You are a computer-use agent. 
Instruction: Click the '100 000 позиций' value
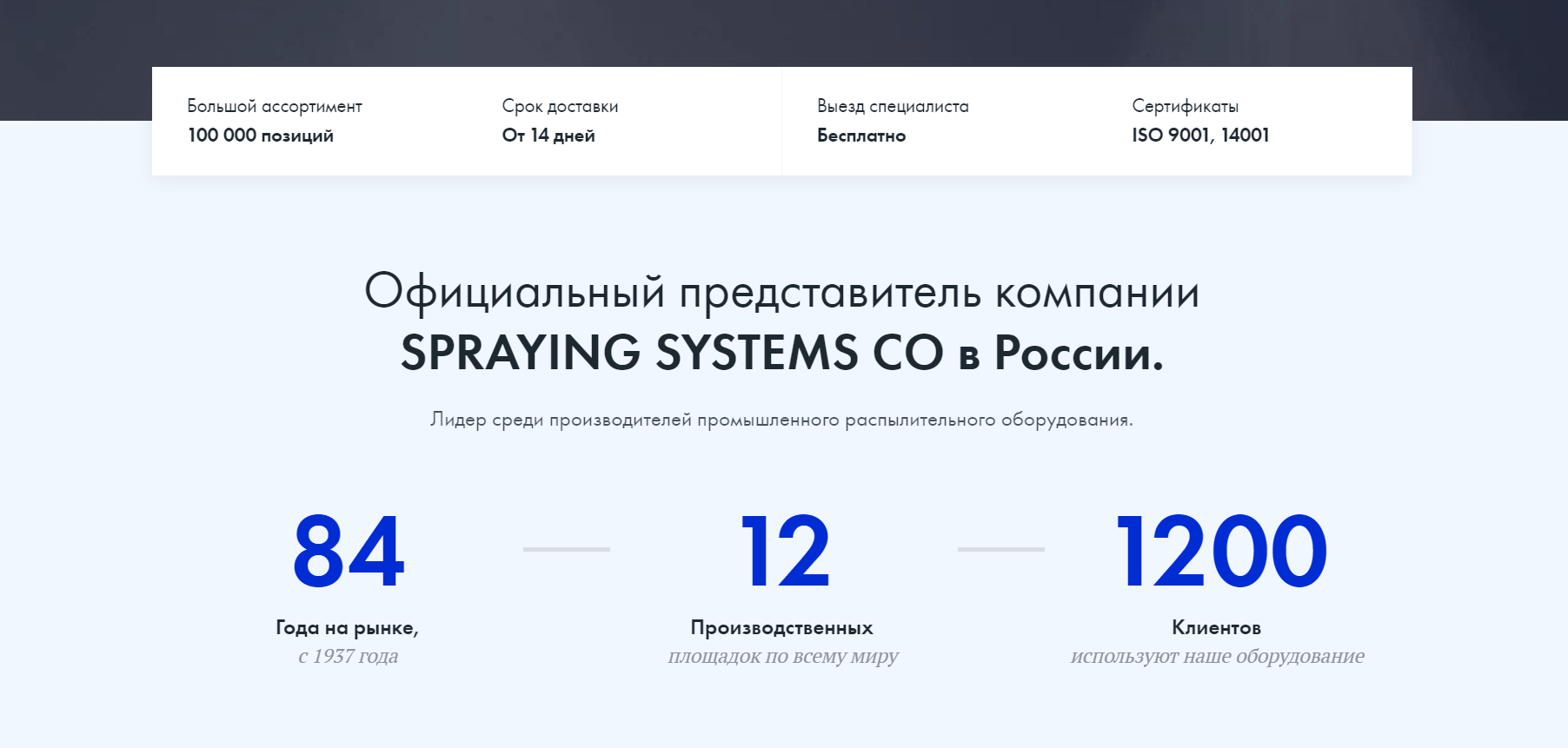(x=261, y=136)
